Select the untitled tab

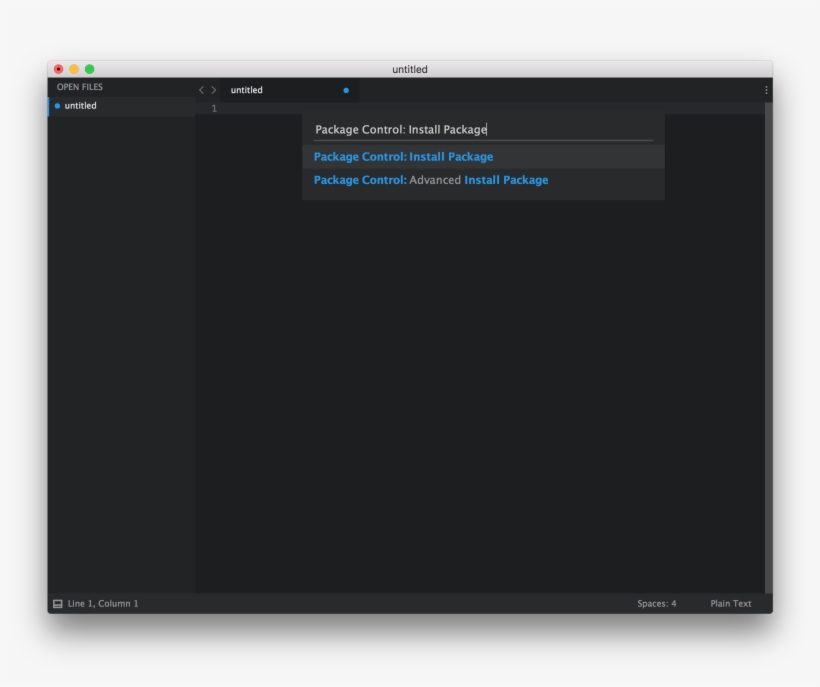(x=290, y=90)
